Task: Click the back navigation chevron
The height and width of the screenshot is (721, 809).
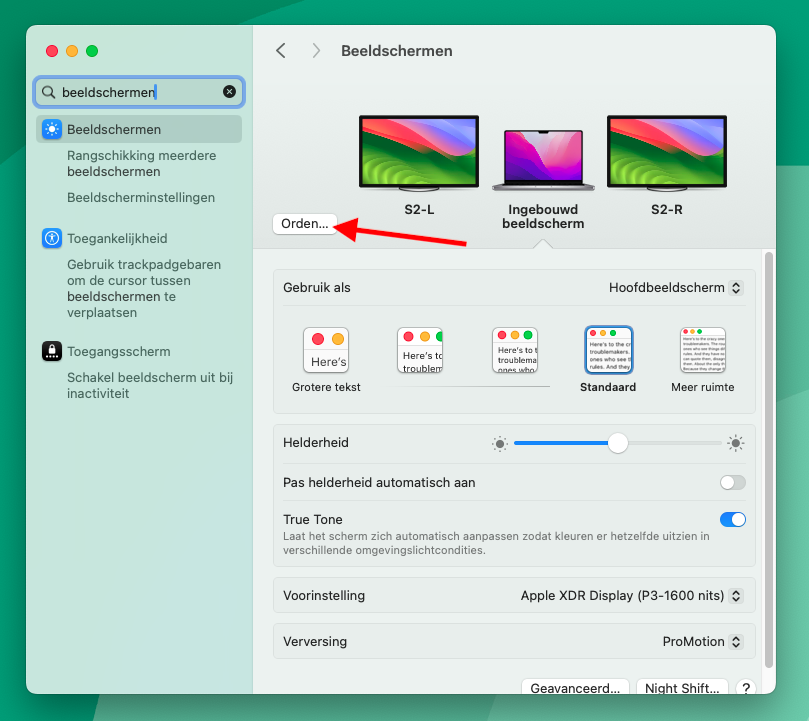Action: coord(281,51)
